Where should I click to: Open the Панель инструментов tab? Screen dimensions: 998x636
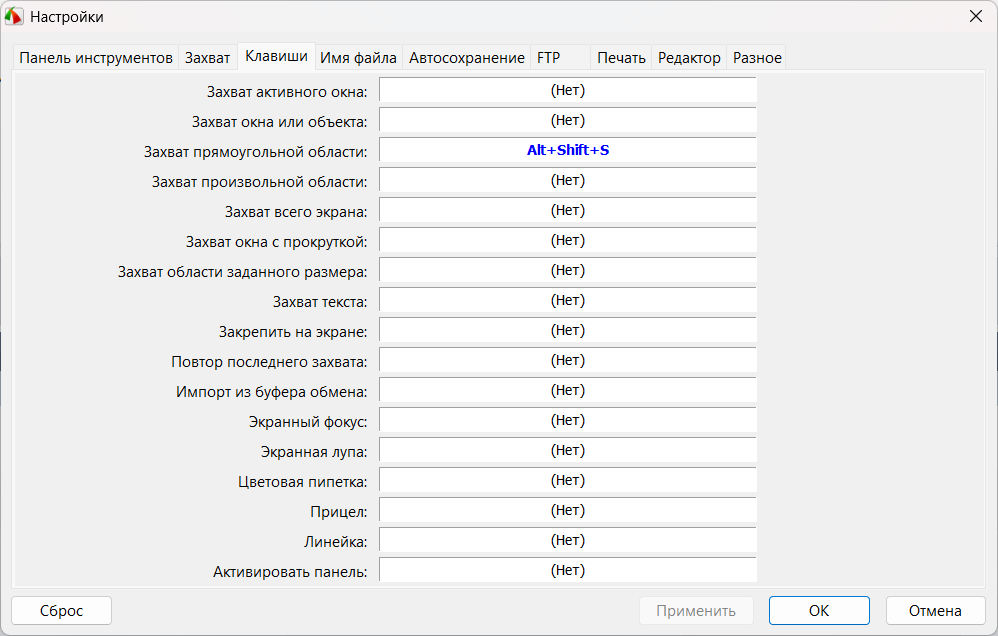(x=95, y=58)
